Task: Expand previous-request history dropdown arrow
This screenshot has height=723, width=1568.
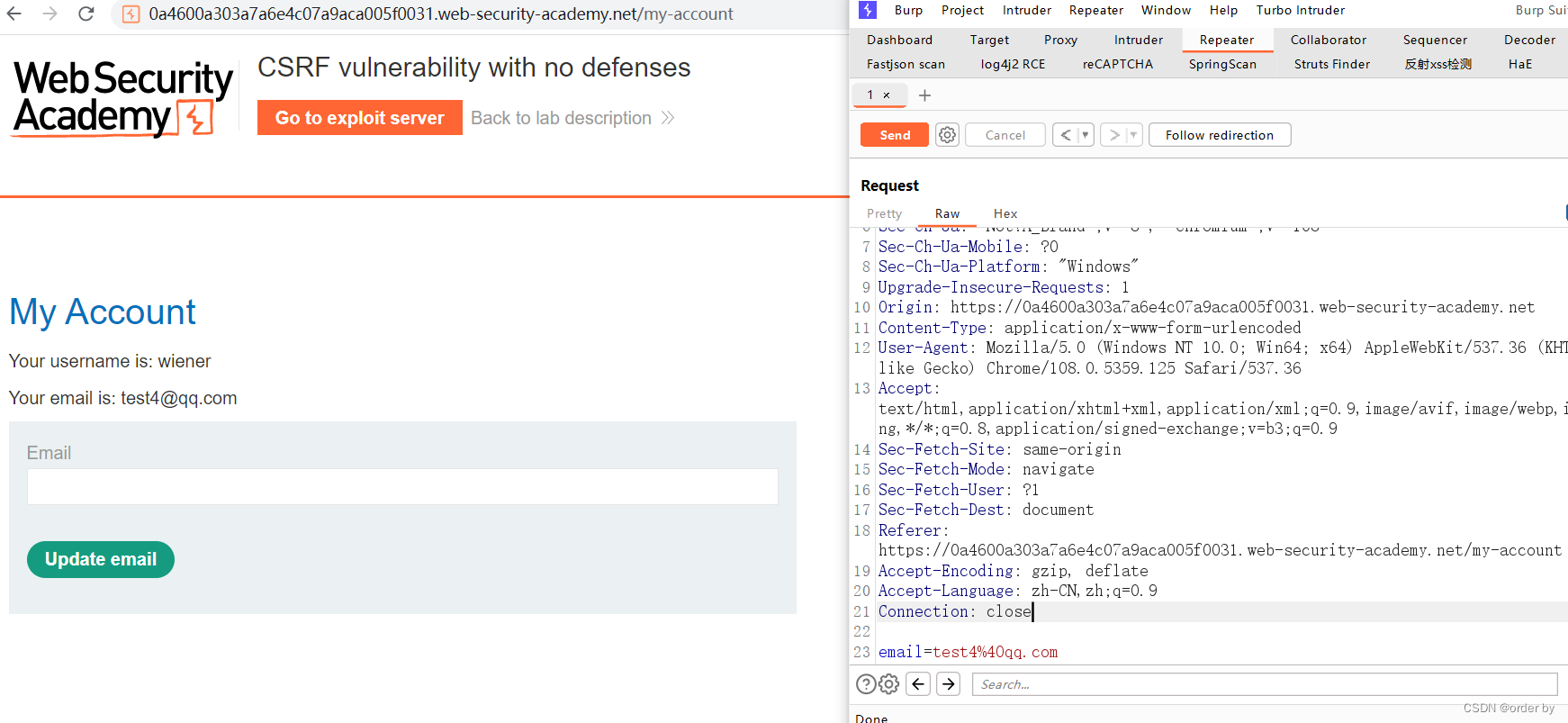Action: pyautogui.click(x=1086, y=135)
